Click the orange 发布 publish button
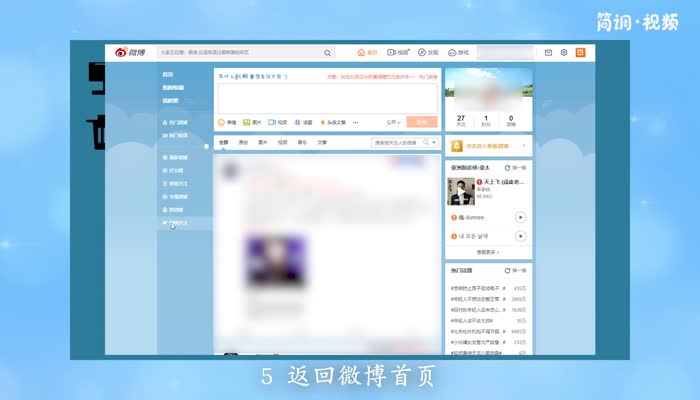 (x=421, y=122)
